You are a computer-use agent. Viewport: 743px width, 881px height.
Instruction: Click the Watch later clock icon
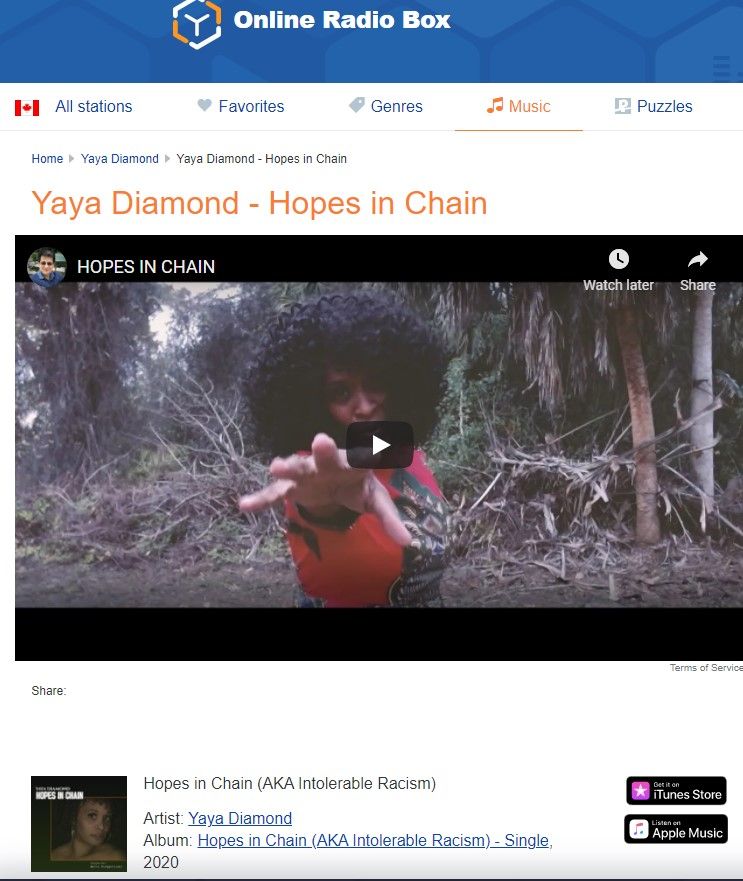[618, 259]
